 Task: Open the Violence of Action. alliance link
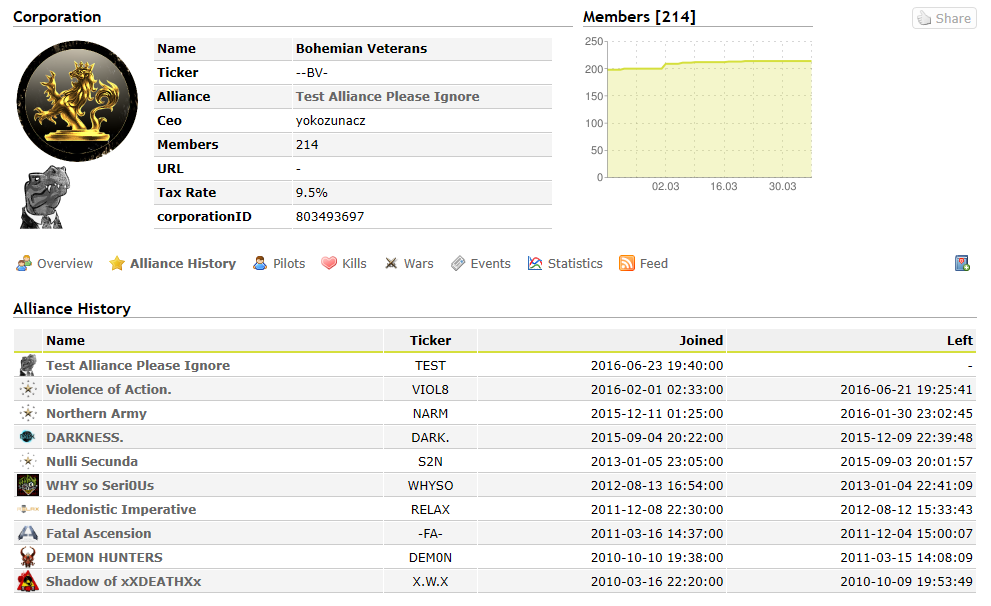tap(109, 390)
